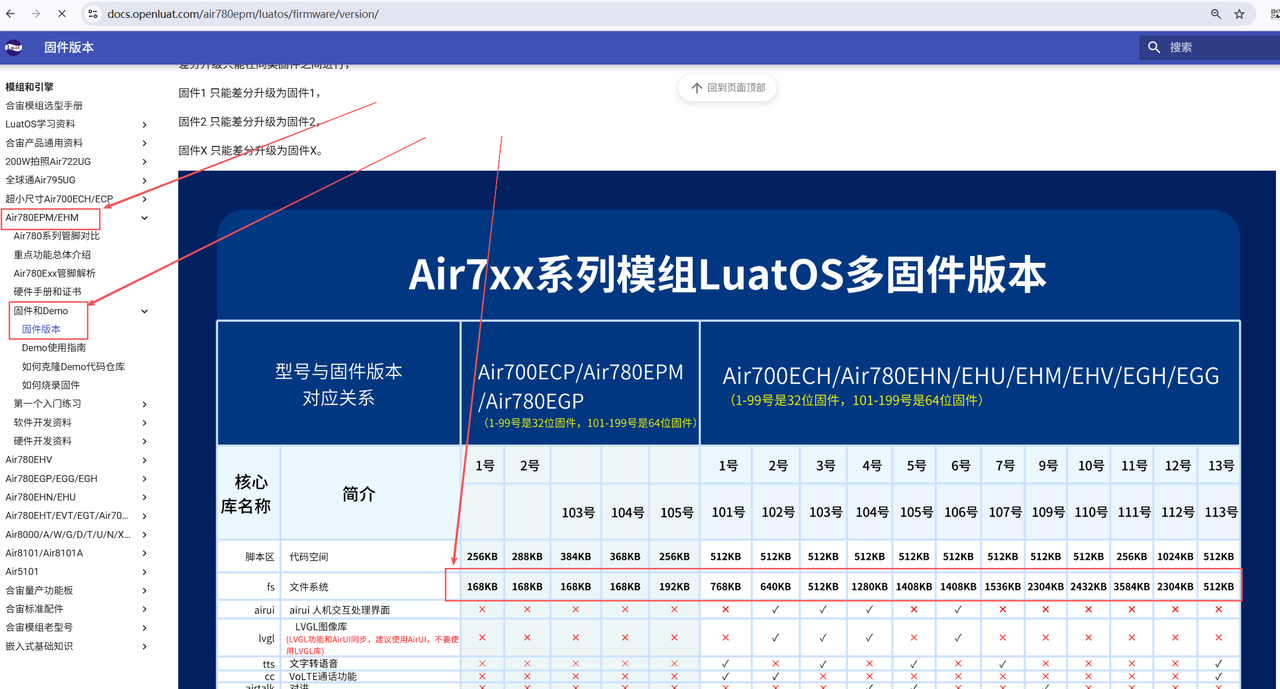Stop page loading with X icon
Viewport: 1280px width, 689px height.
(x=62, y=14)
